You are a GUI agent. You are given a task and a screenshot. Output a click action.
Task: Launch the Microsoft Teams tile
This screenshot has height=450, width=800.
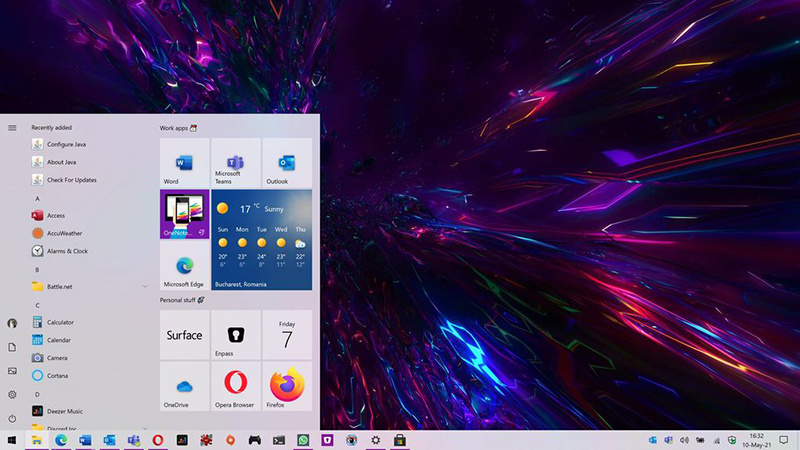pos(236,162)
